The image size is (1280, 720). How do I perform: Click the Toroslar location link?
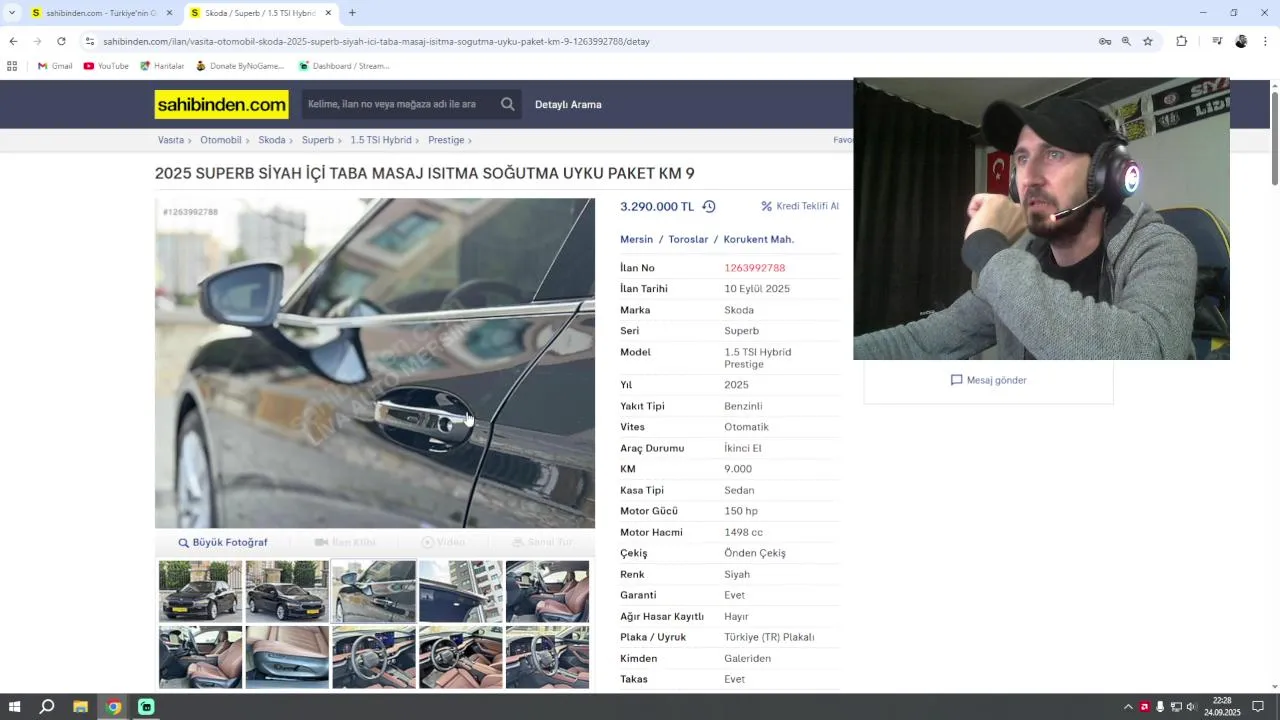point(688,239)
